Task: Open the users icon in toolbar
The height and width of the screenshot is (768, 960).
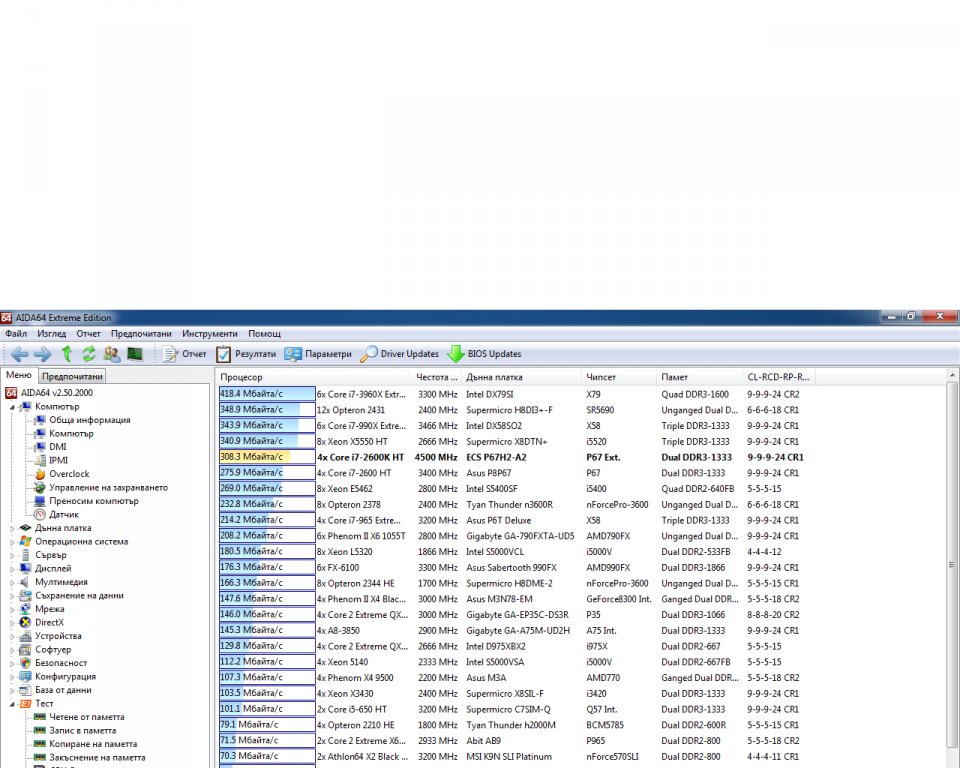Action: point(112,354)
